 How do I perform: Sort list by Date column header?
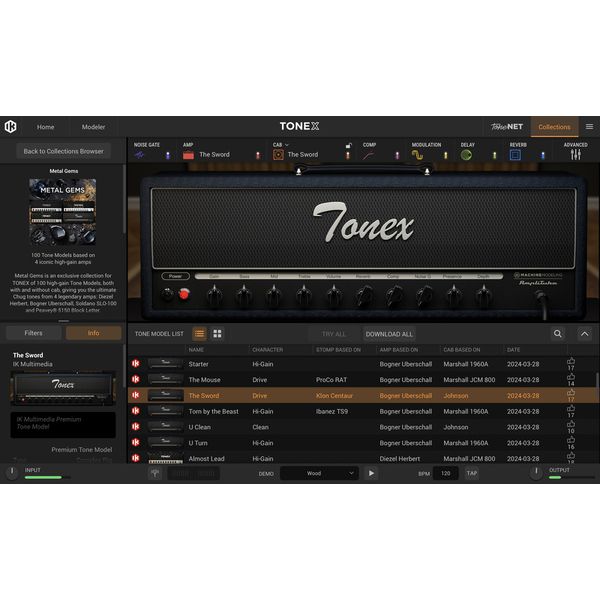[x=514, y=350]
